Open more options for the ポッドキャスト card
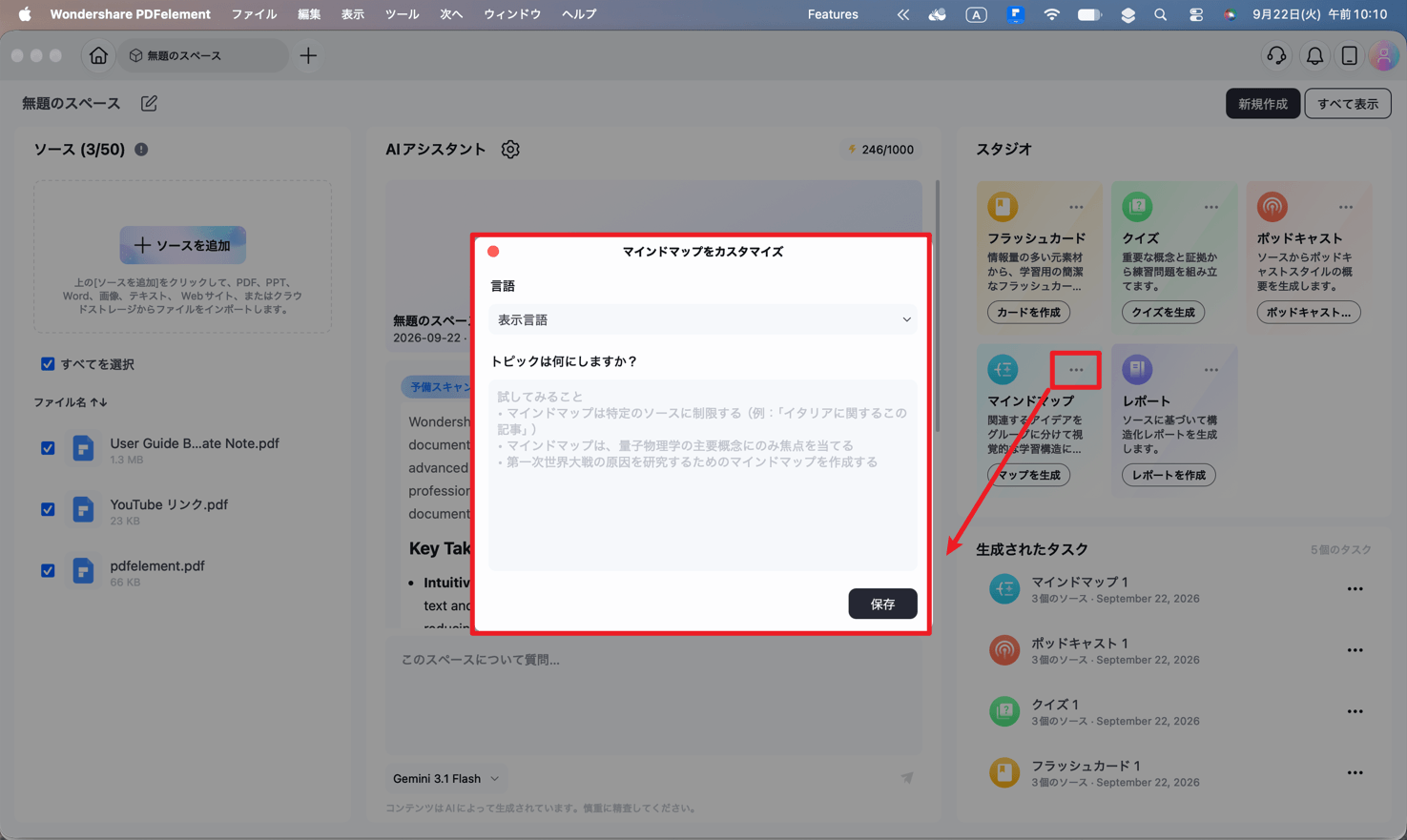The height and width of the screenshot is (840, 1407). click(x=1345, y=207)
